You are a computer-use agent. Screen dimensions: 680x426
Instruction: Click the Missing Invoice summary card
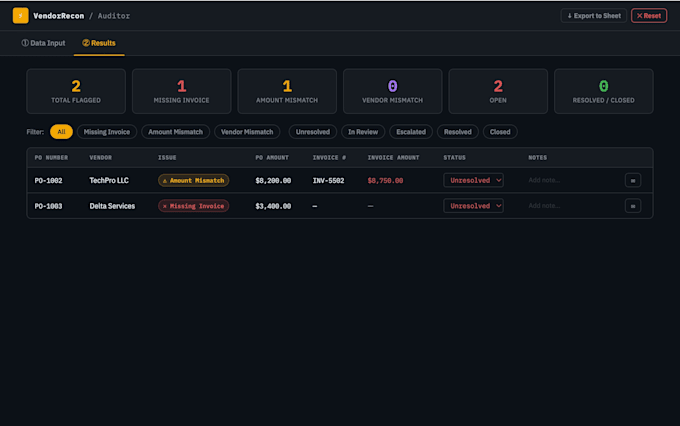[181, 91]
